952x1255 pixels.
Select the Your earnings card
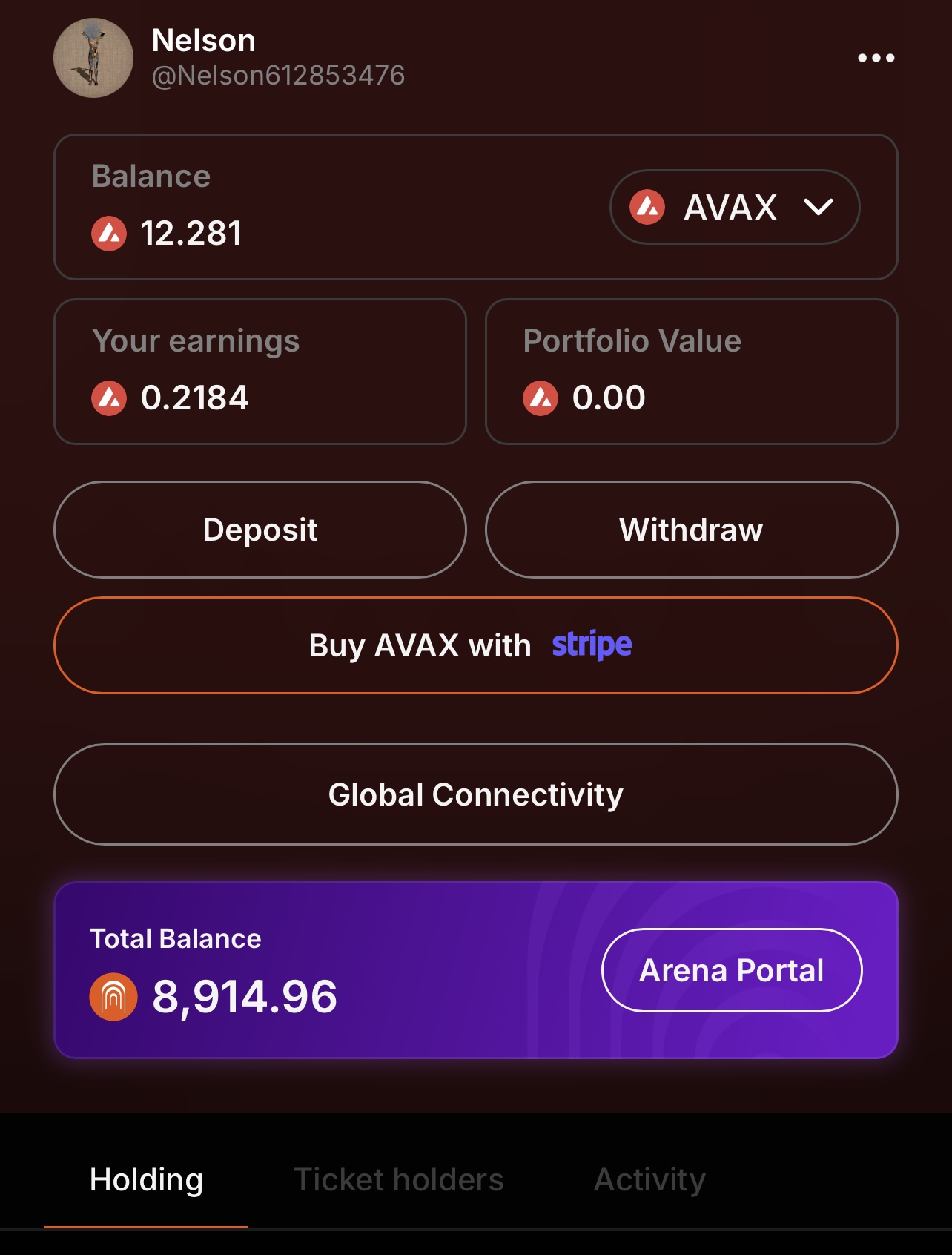(x=260, y=371)
